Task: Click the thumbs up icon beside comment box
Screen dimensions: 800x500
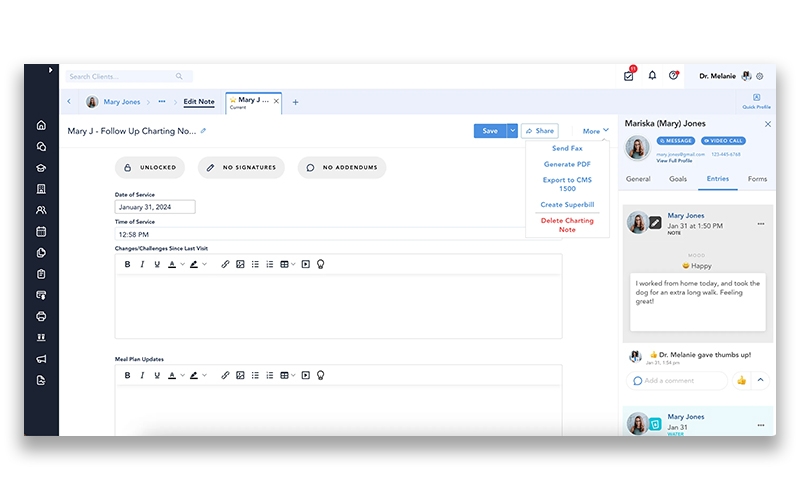Action: [741, 380]
